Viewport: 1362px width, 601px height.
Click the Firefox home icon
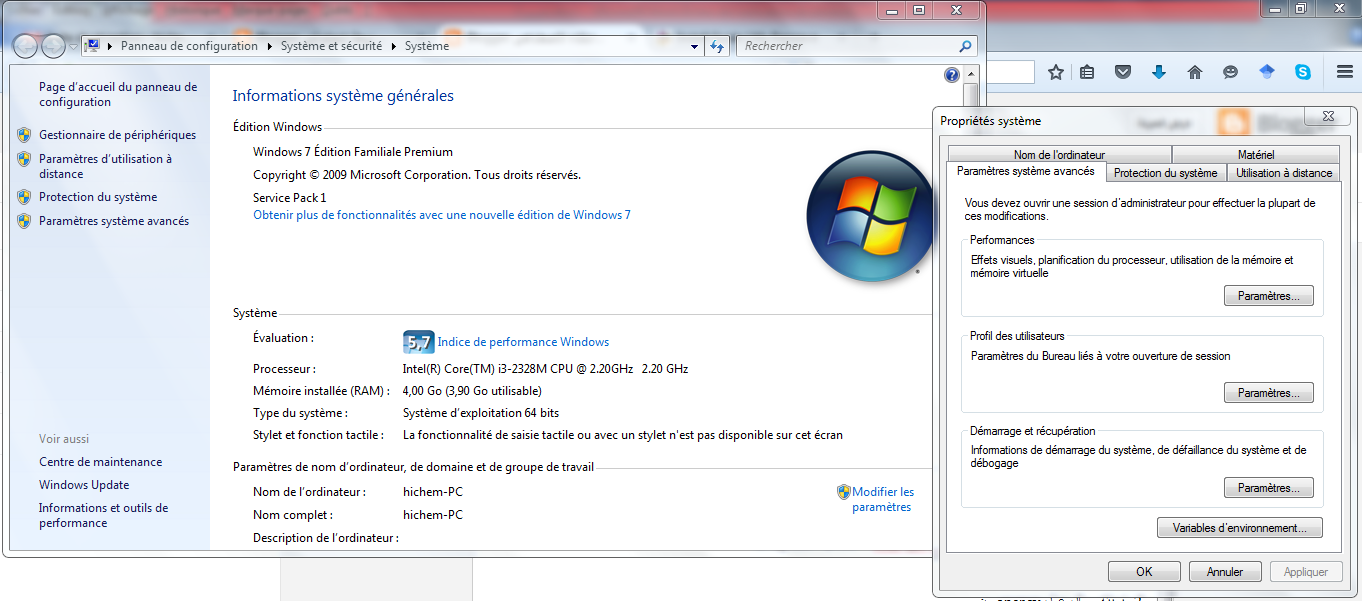[x=1194, y=72]
